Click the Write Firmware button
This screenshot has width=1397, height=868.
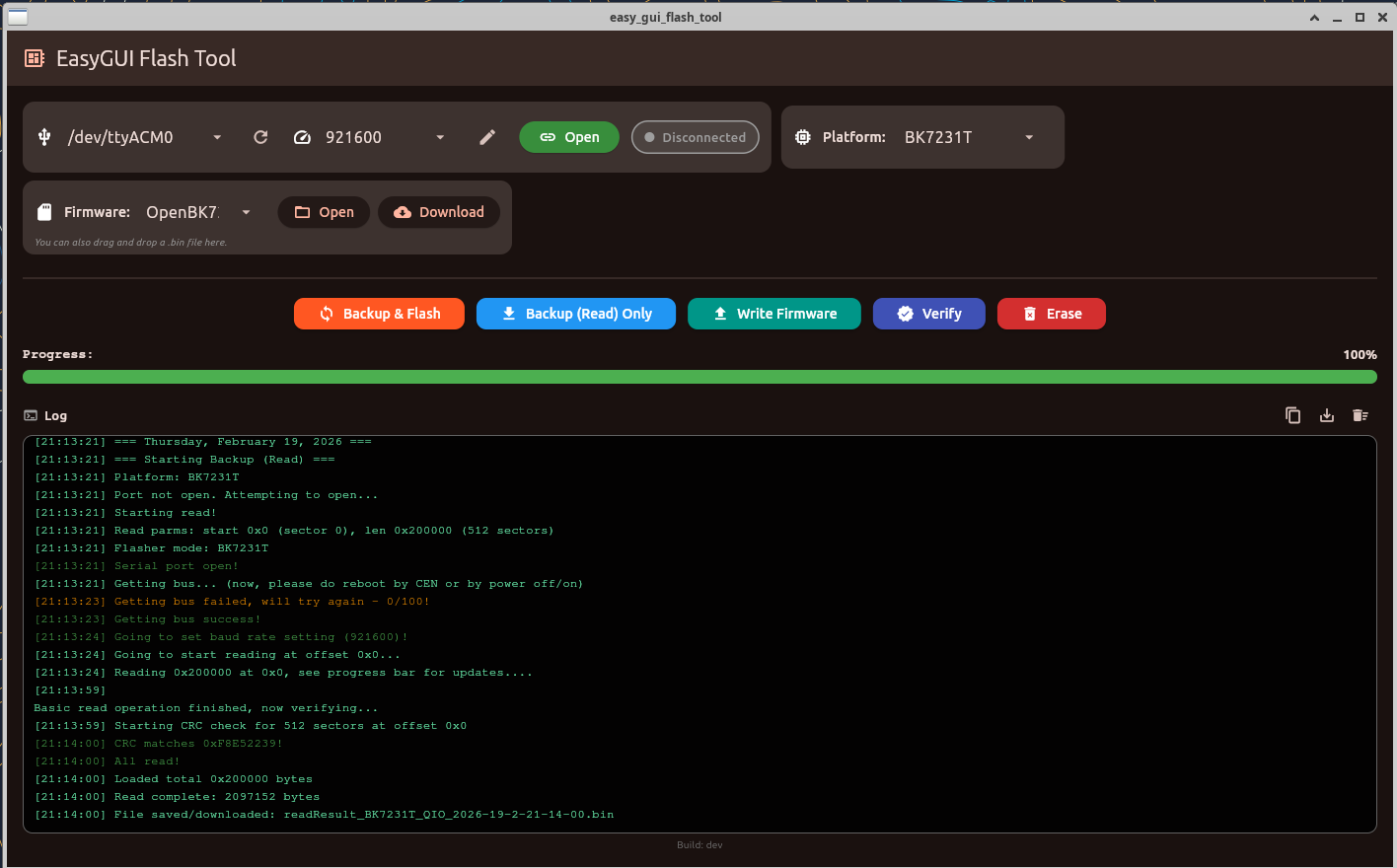pyautogui.click(x=774, y=314)
